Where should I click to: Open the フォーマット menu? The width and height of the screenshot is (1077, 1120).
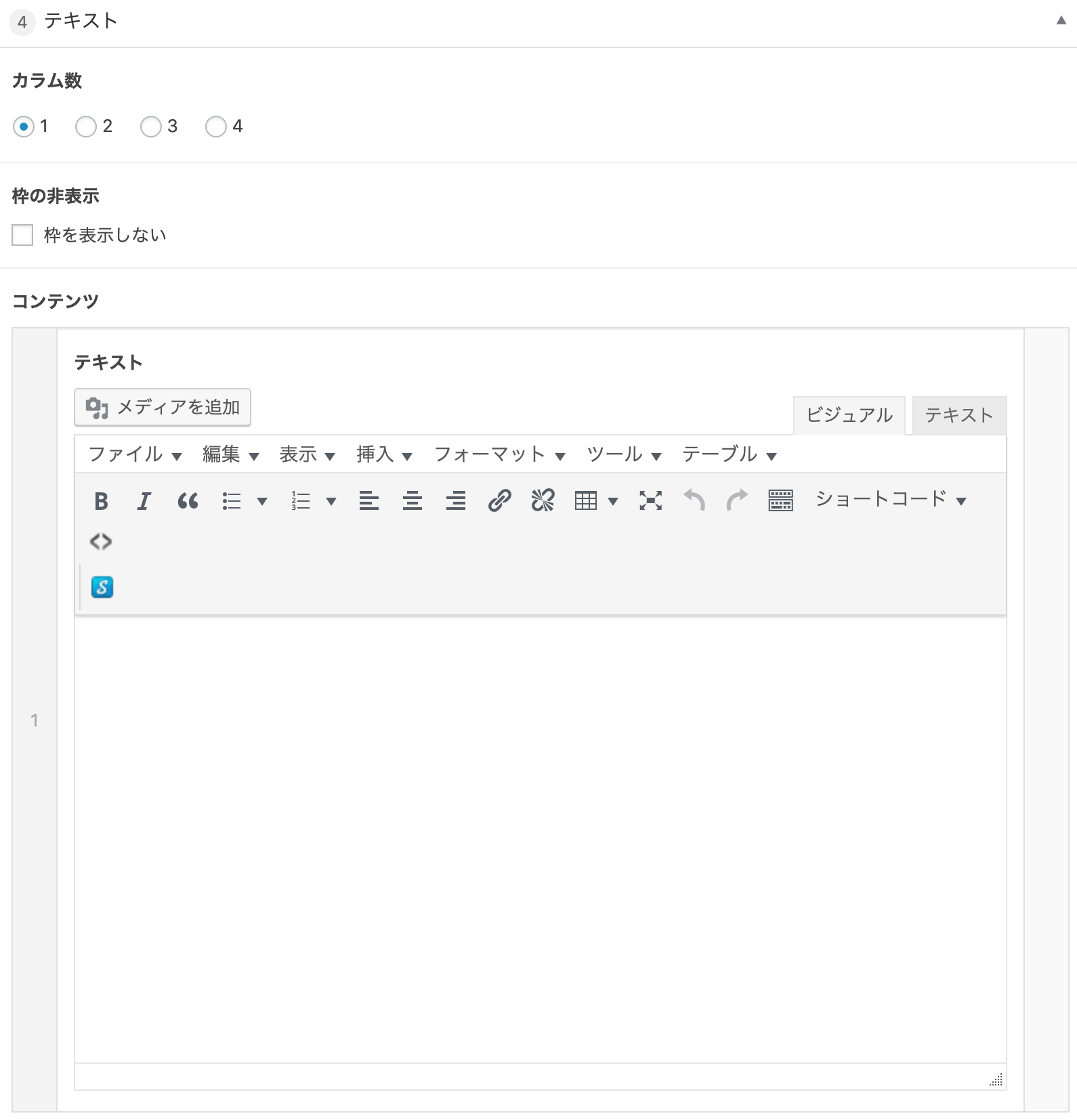point(499,454)
